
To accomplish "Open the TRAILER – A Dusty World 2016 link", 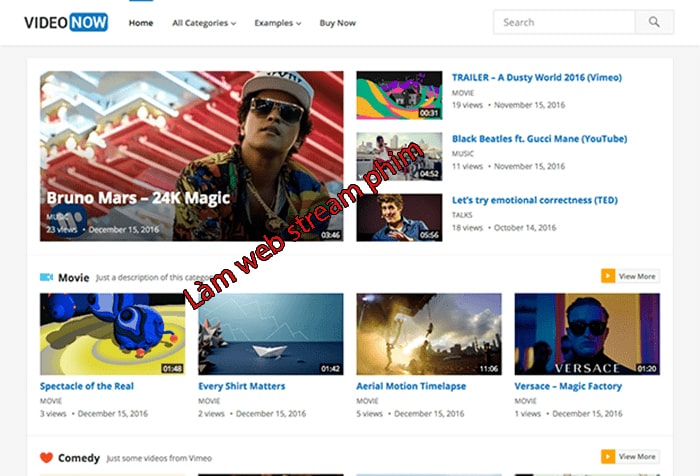I will coord(537,77).
